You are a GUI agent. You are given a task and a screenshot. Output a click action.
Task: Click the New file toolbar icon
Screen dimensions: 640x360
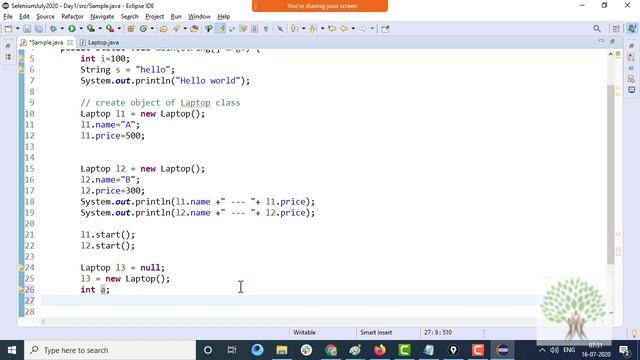tap(8, 29)
